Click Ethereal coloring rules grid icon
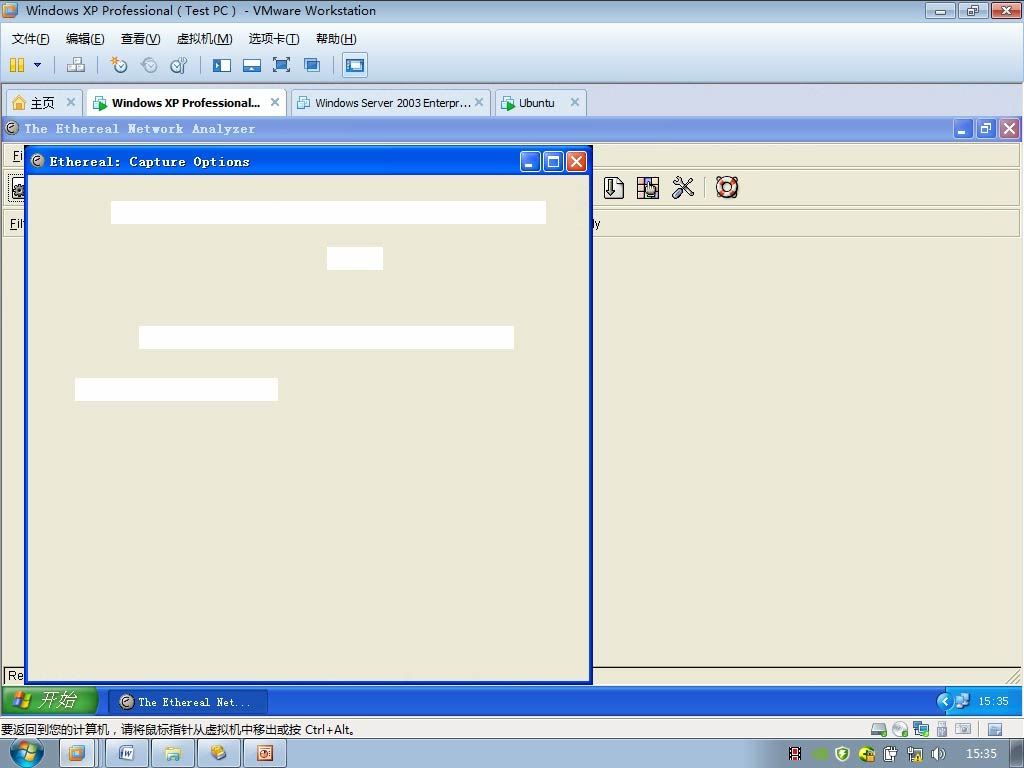This screenshot has height=768, width=1024. coord(648,187)
